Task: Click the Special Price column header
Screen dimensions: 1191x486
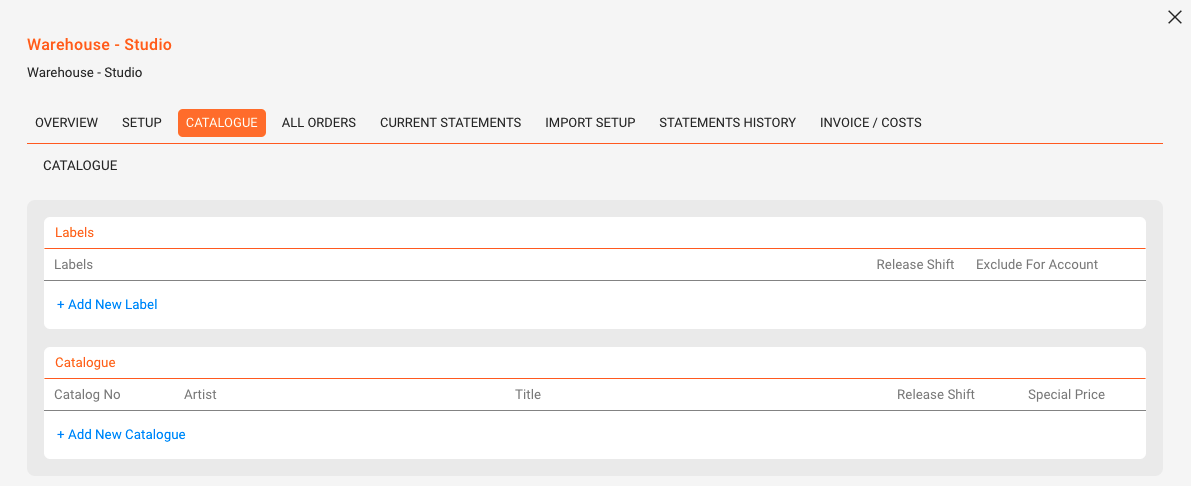Action: pos(1066,395)
